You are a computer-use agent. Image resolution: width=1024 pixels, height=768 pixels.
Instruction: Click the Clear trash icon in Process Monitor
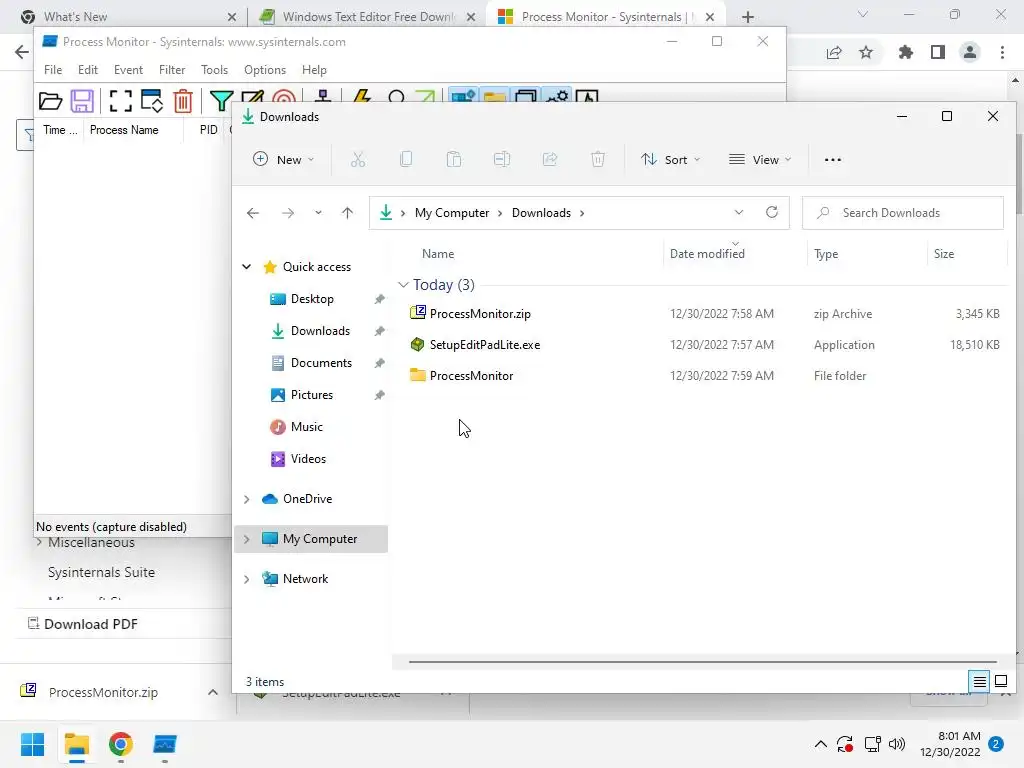click(x=183, y=101)
